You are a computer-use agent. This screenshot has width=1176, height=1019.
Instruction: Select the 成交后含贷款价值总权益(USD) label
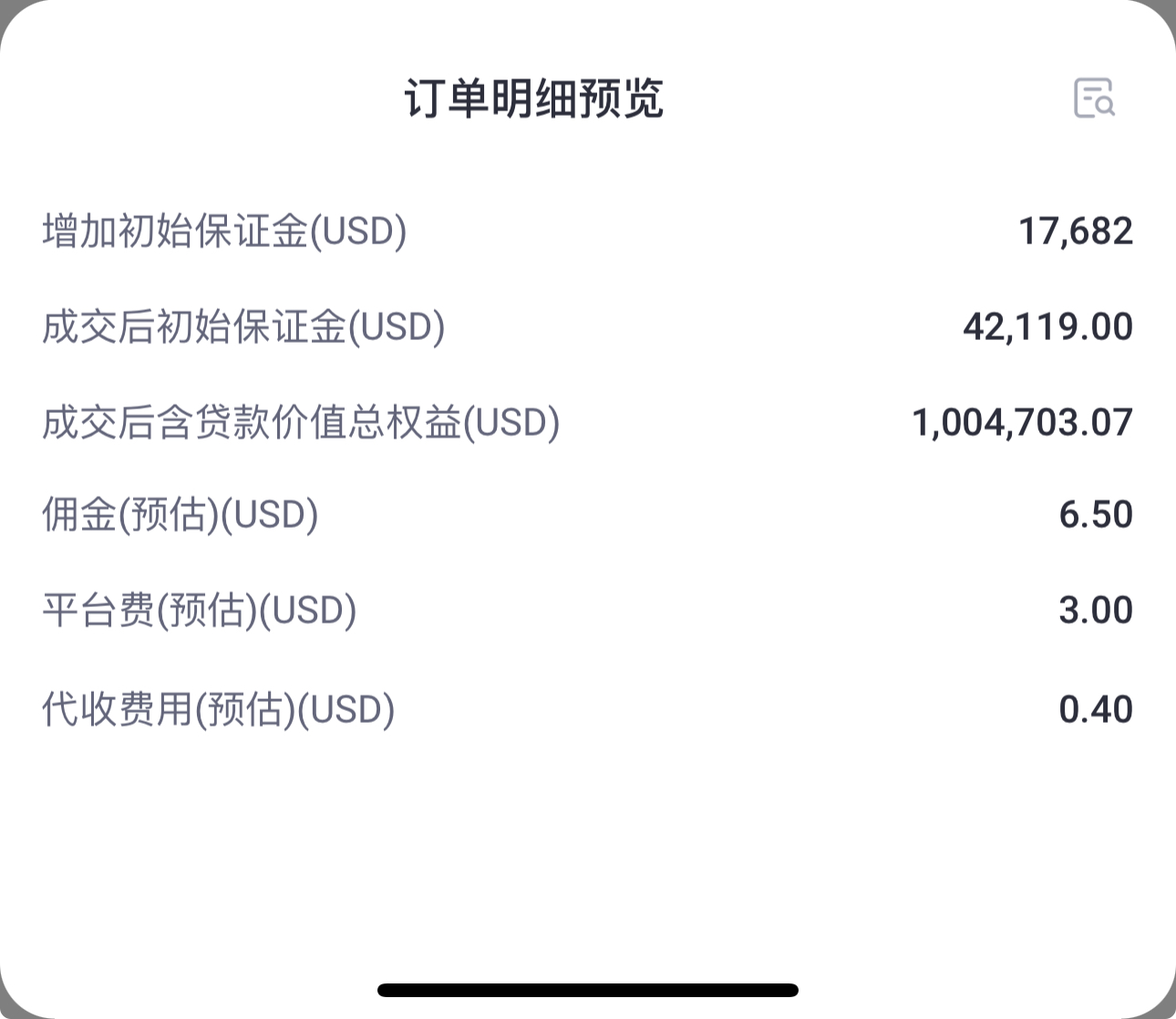click(x=301, y=423)
